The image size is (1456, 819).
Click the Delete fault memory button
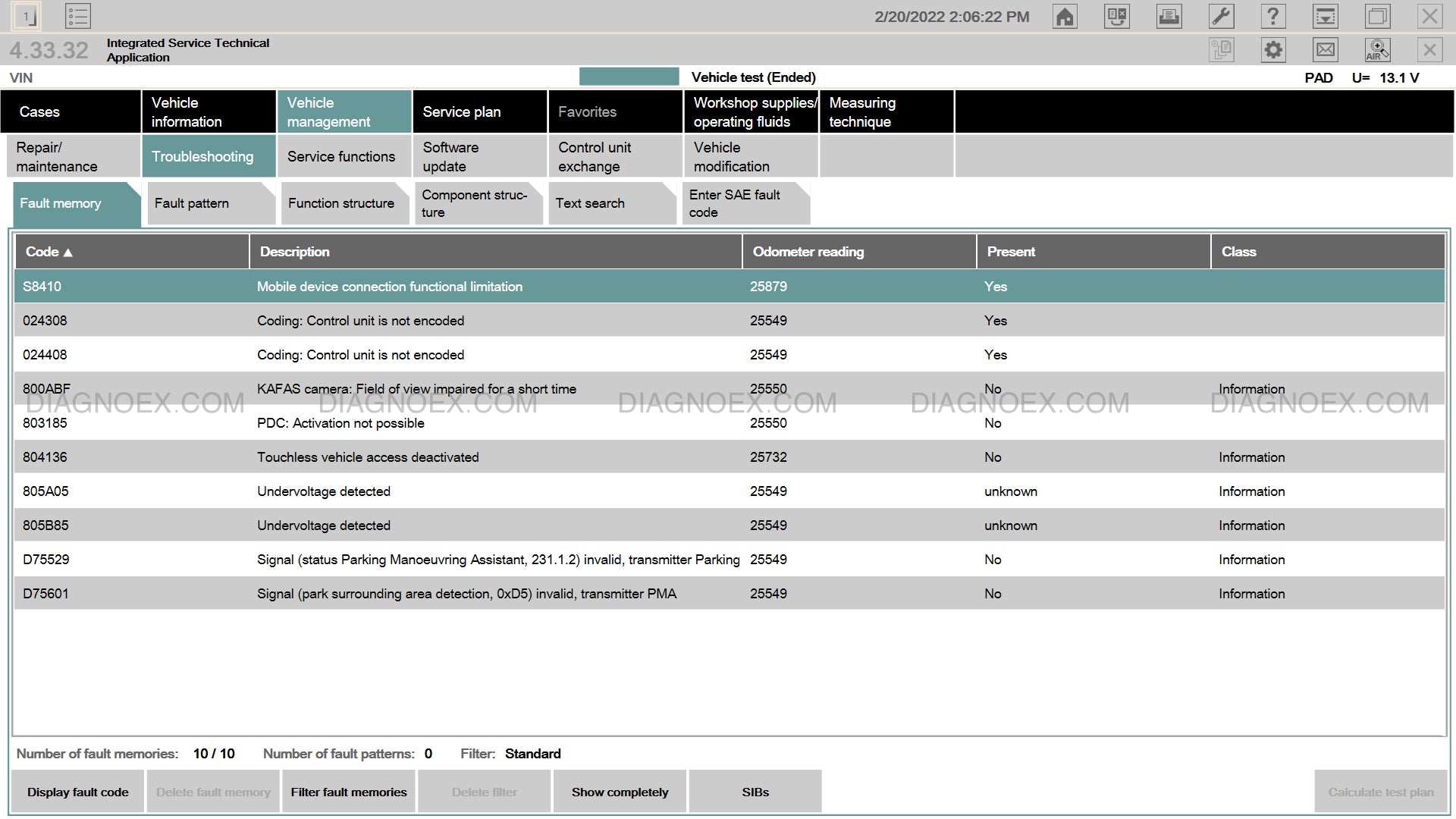pos(213,792)
